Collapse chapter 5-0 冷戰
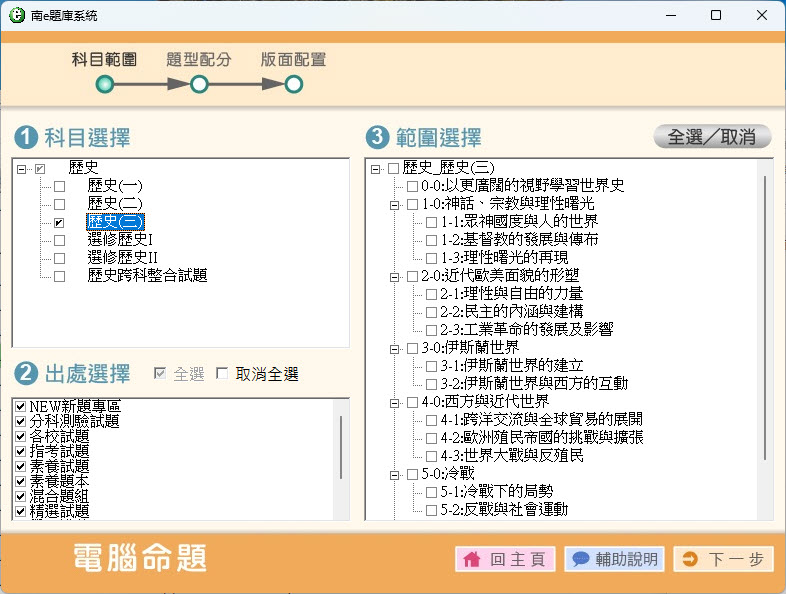This screenshot has height=594, width=786. [395, 475]
